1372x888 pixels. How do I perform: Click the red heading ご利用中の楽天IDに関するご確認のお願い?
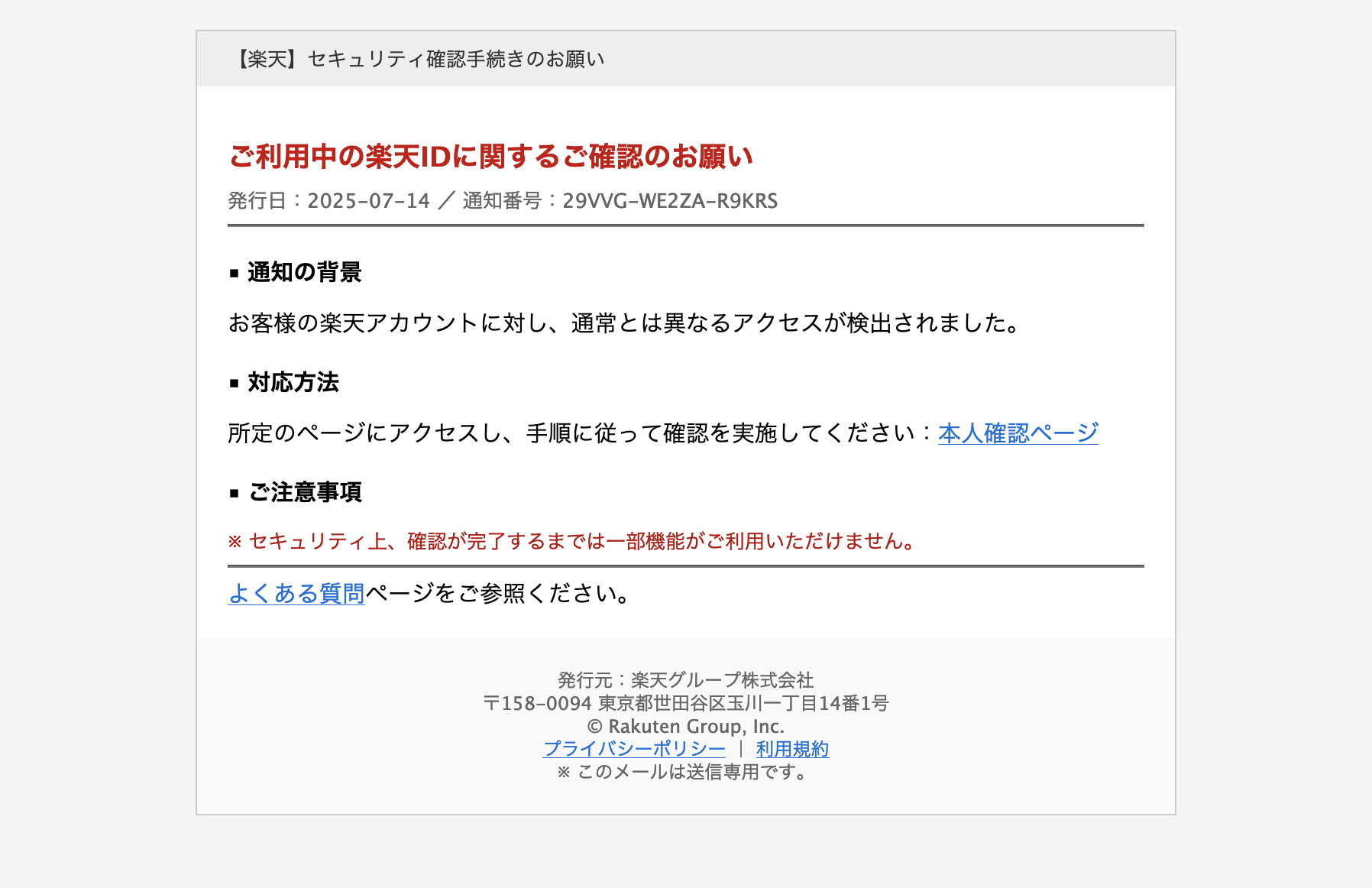coord(490,157)
